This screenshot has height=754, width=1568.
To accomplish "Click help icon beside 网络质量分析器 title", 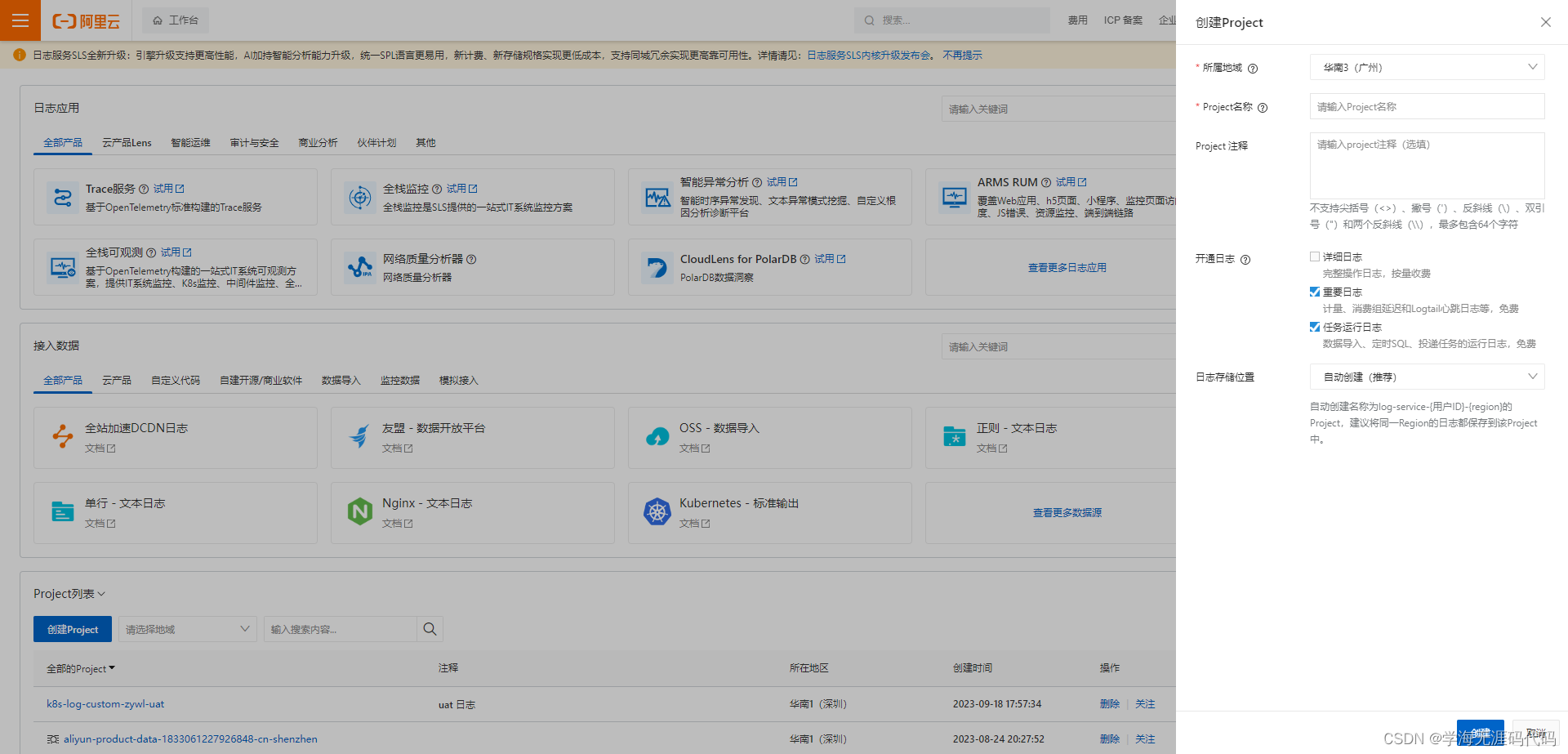I will 471,259.
